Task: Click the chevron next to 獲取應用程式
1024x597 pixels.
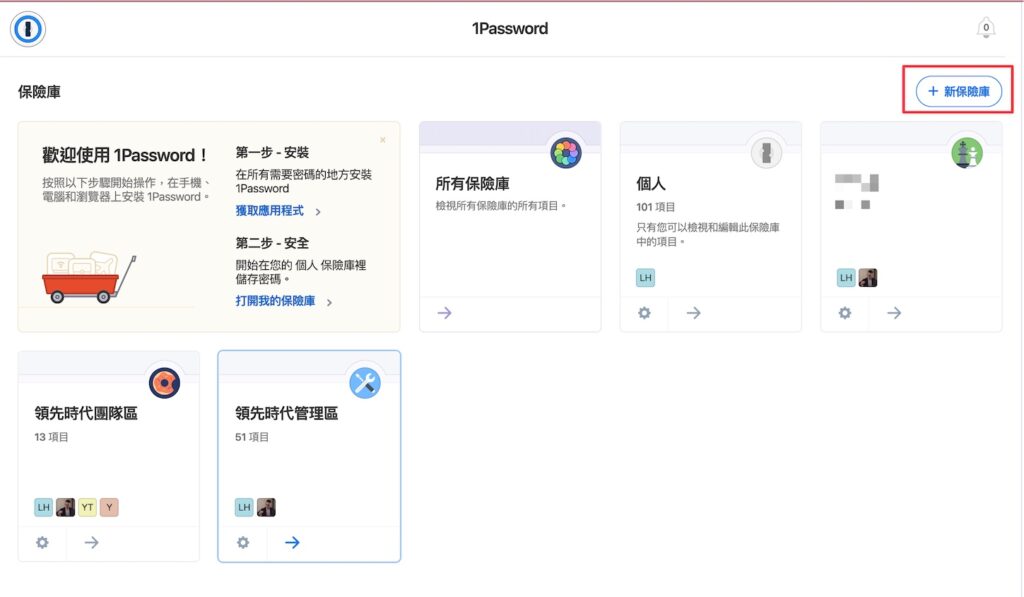Action: point(318,212)
